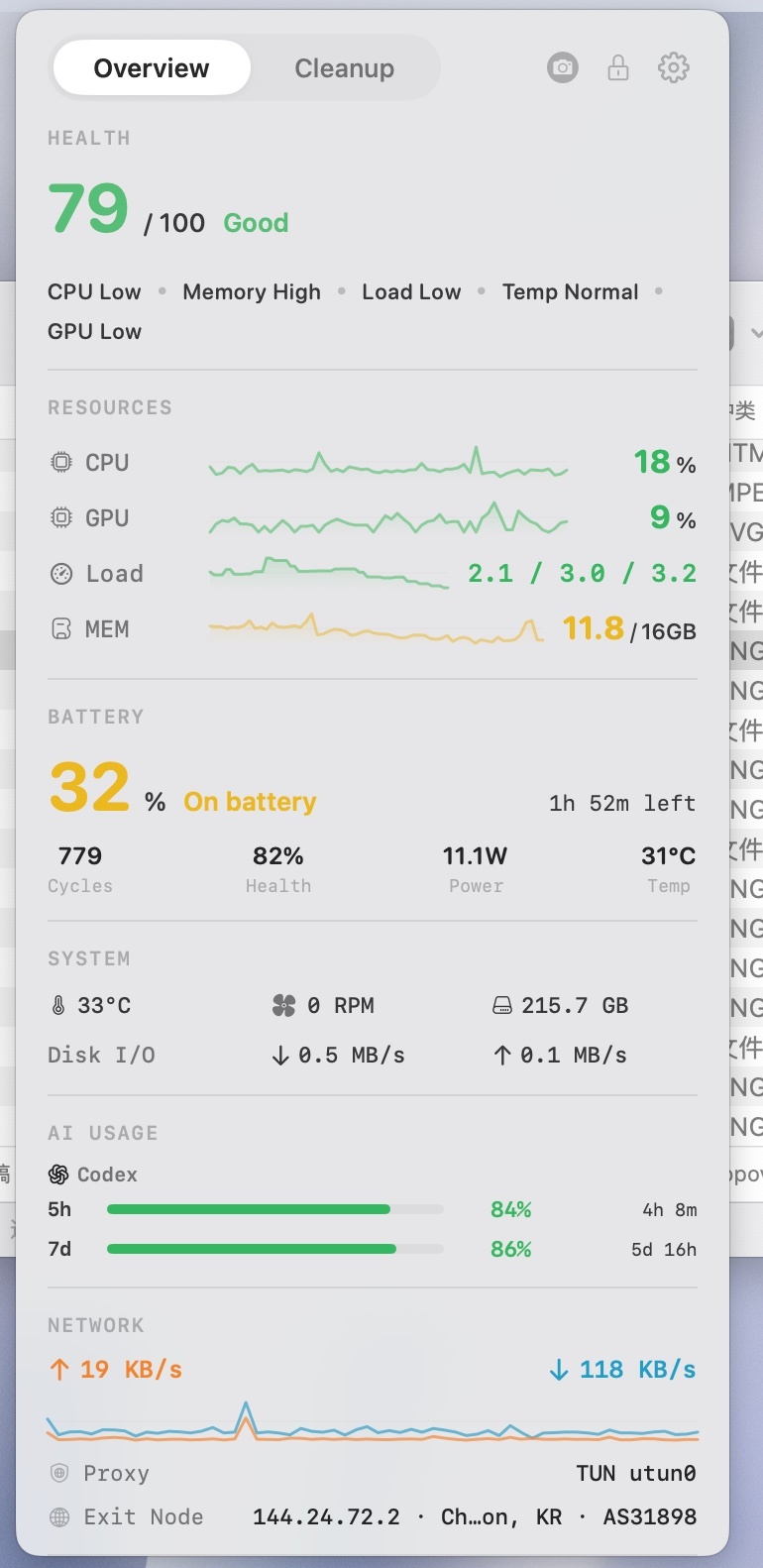Click the lock icon in header
The width and height of the screenshot is (763, 1568).
tap(618, 67)
